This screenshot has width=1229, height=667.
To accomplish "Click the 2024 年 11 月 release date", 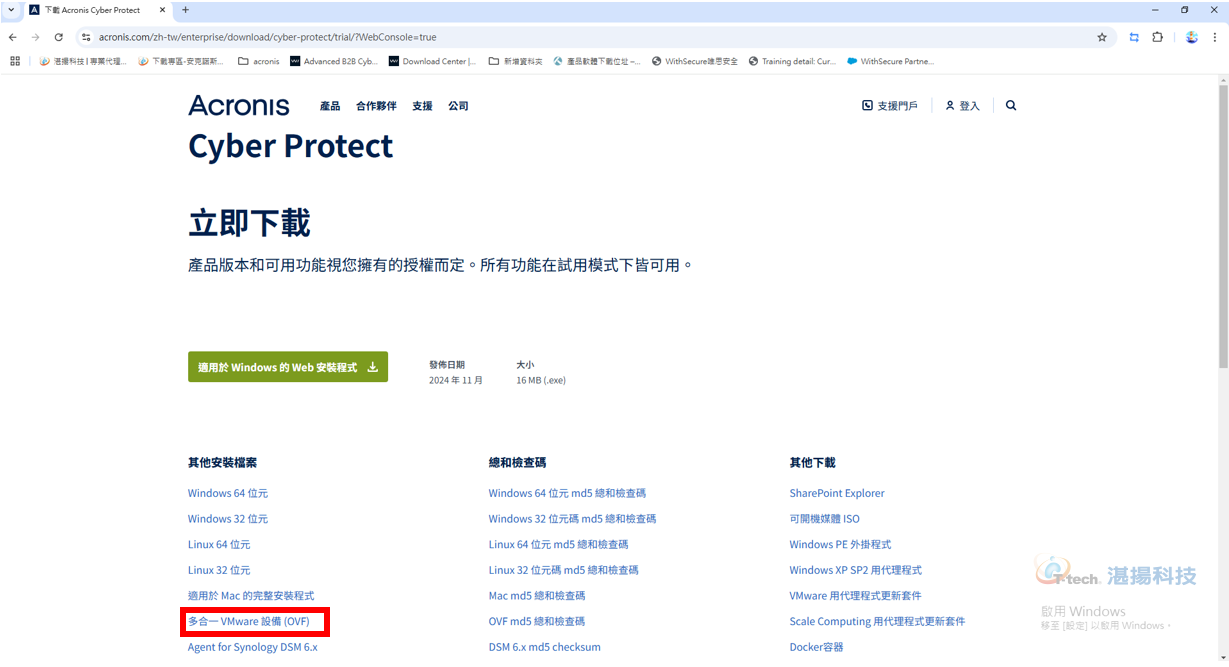I will [456, 381].
